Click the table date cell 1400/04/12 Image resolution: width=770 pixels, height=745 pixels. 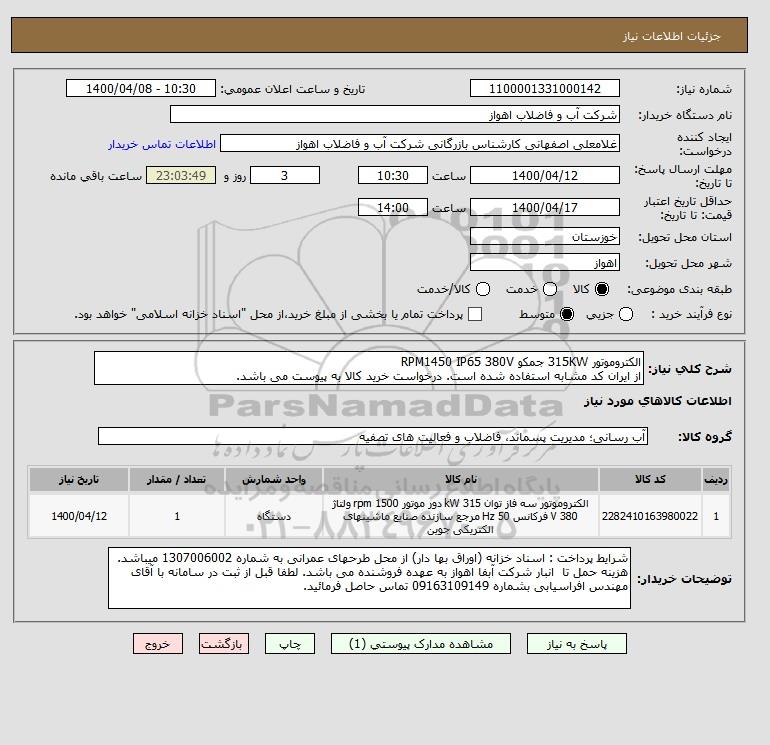pos(79,516)
